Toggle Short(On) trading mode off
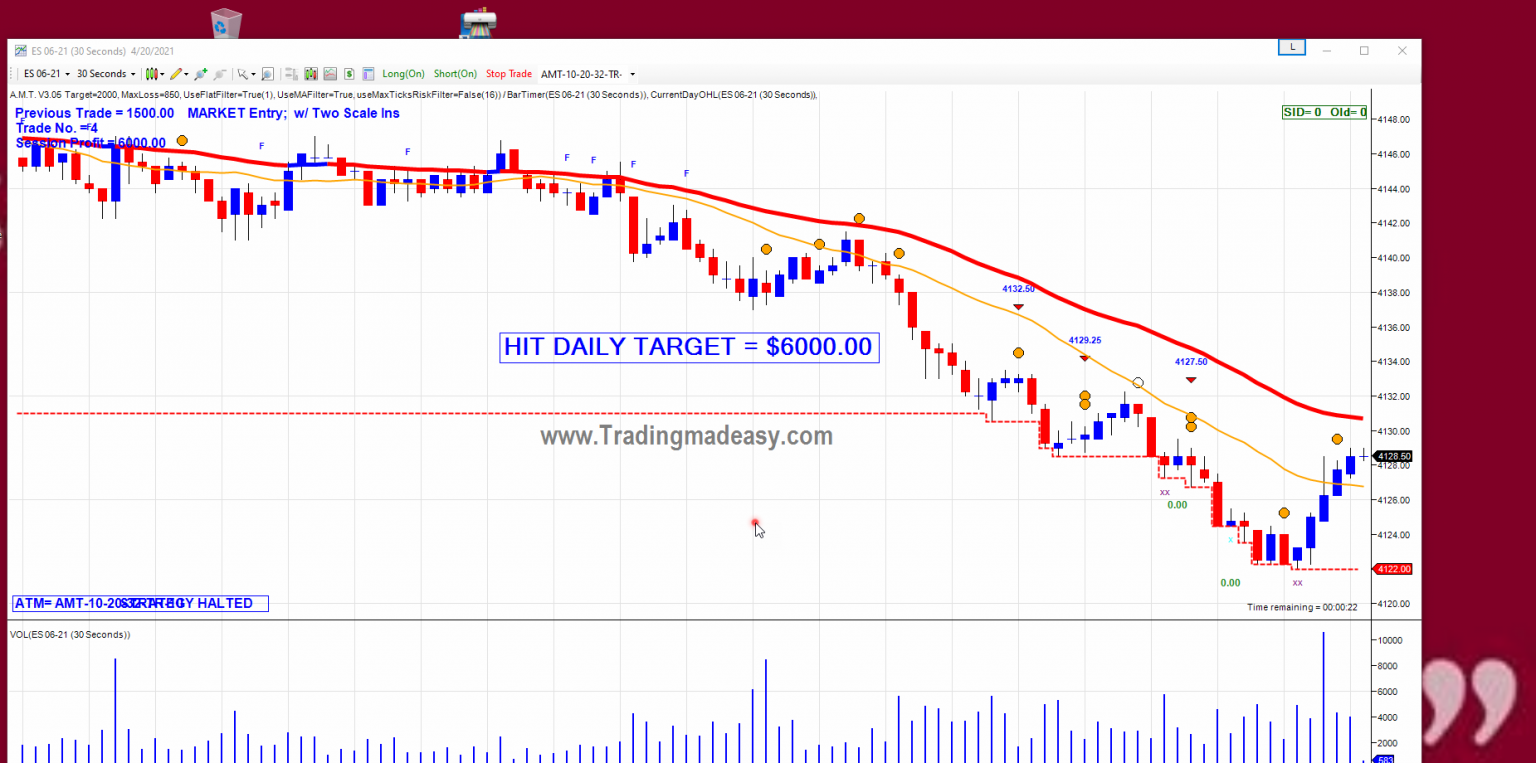The height and width of the screenshot is (763, 1536). coord(455,73)
